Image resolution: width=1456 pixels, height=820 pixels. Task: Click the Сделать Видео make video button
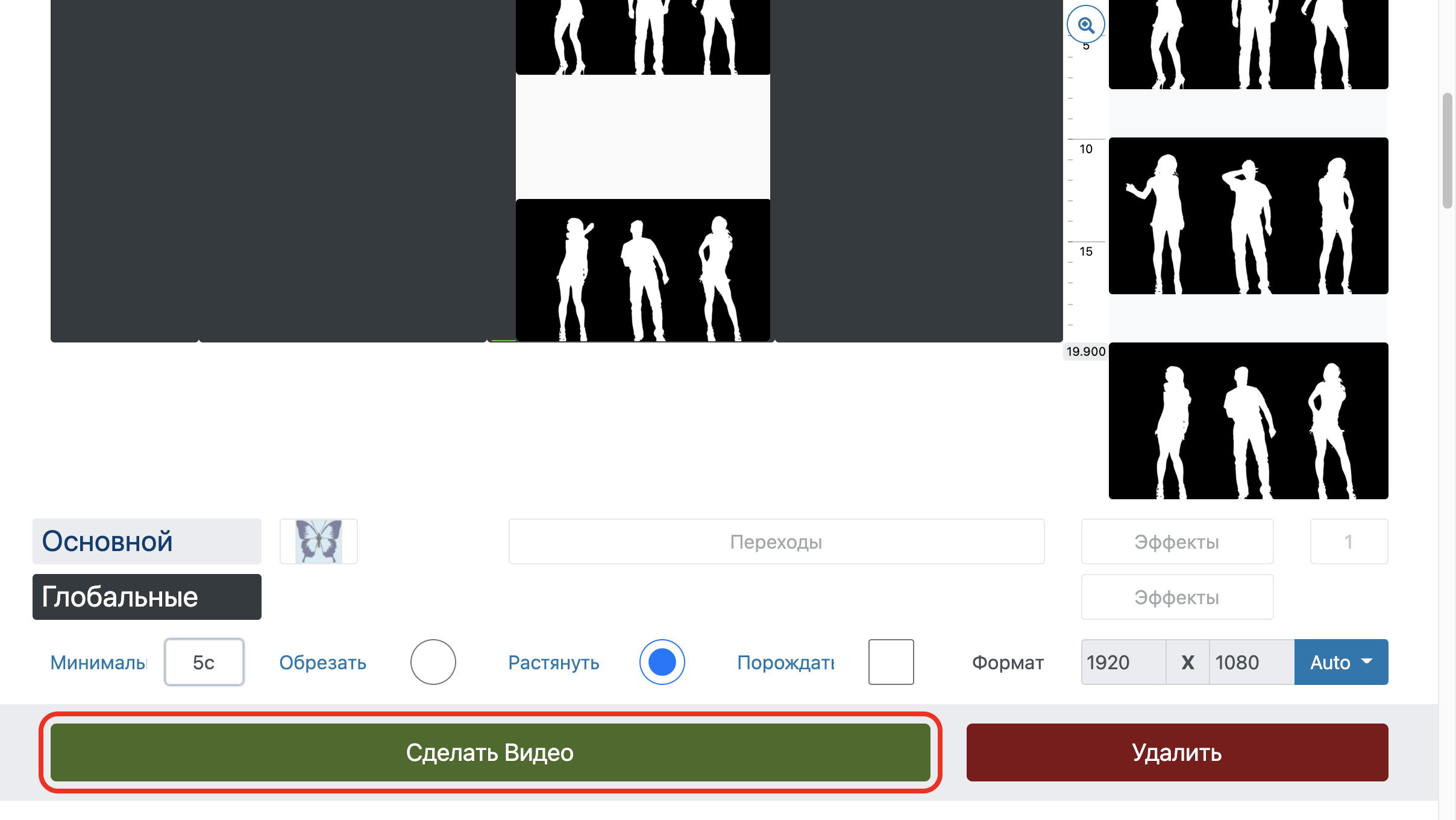pyautogui.click(x=490, y=752)
